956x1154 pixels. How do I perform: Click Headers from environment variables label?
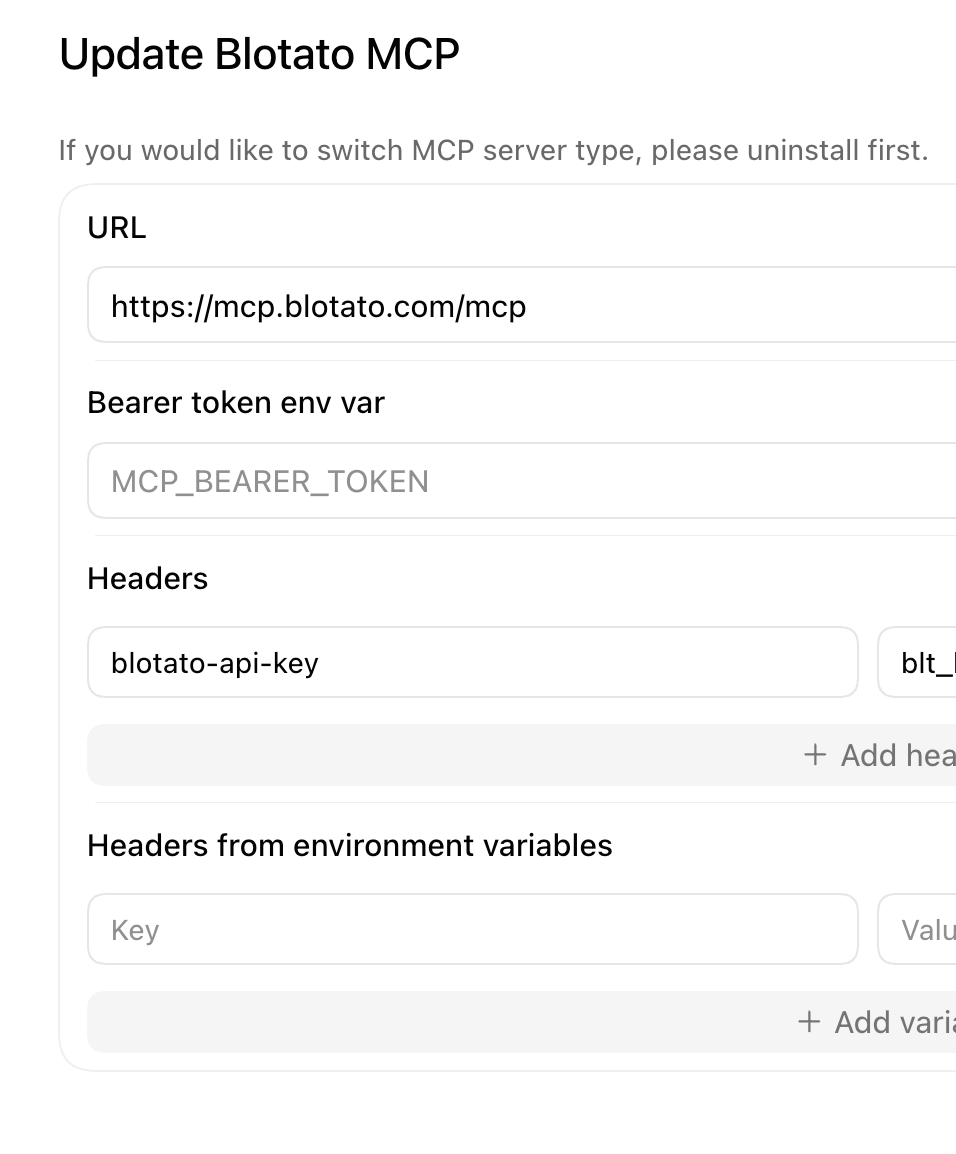350,845
